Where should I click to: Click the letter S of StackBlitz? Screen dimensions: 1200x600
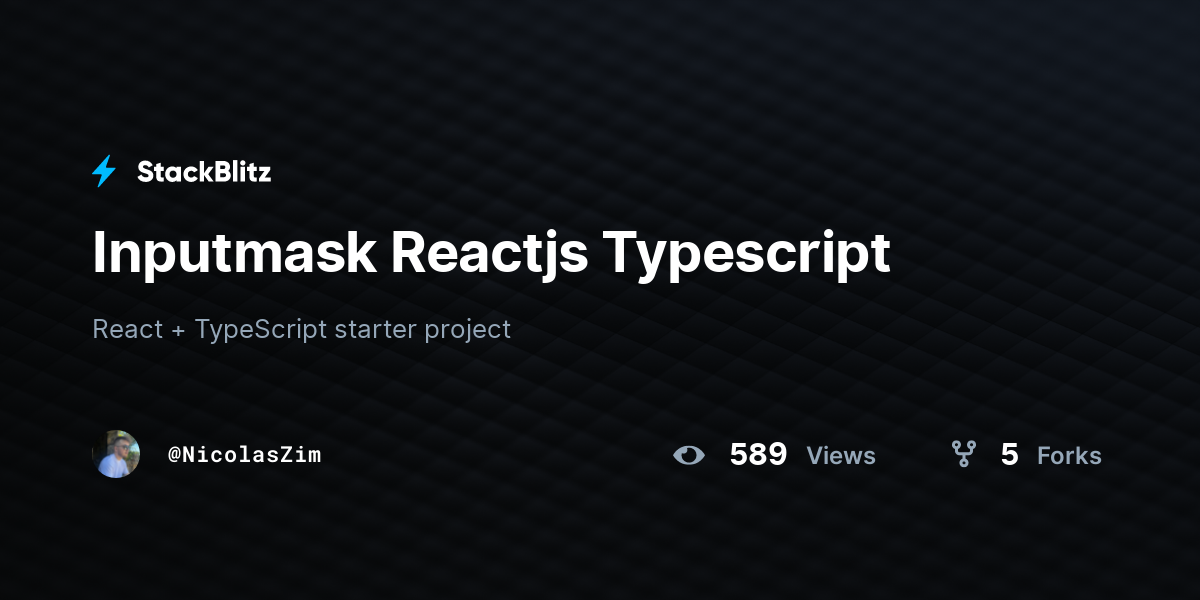tap(146, 172)
